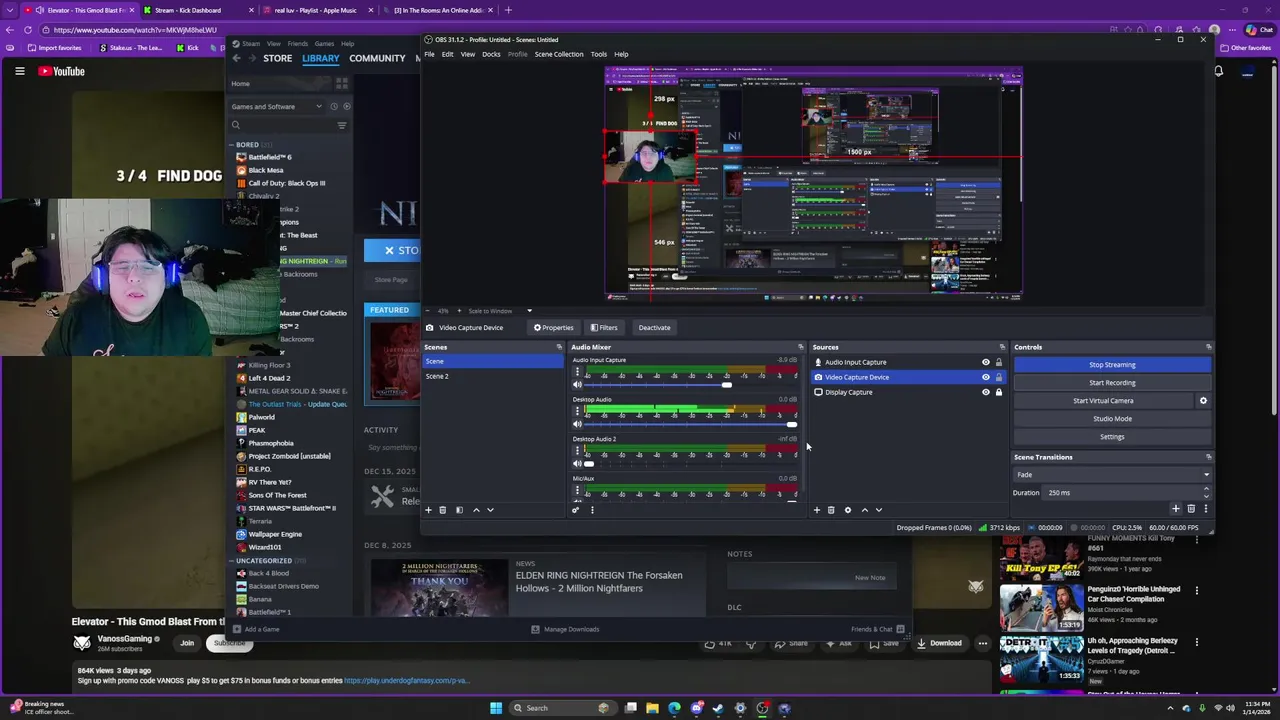Collapse UNCATEGORIZED category in Steam library
The width and height of the screenshot is (1280, 720).
pos(232,561)
